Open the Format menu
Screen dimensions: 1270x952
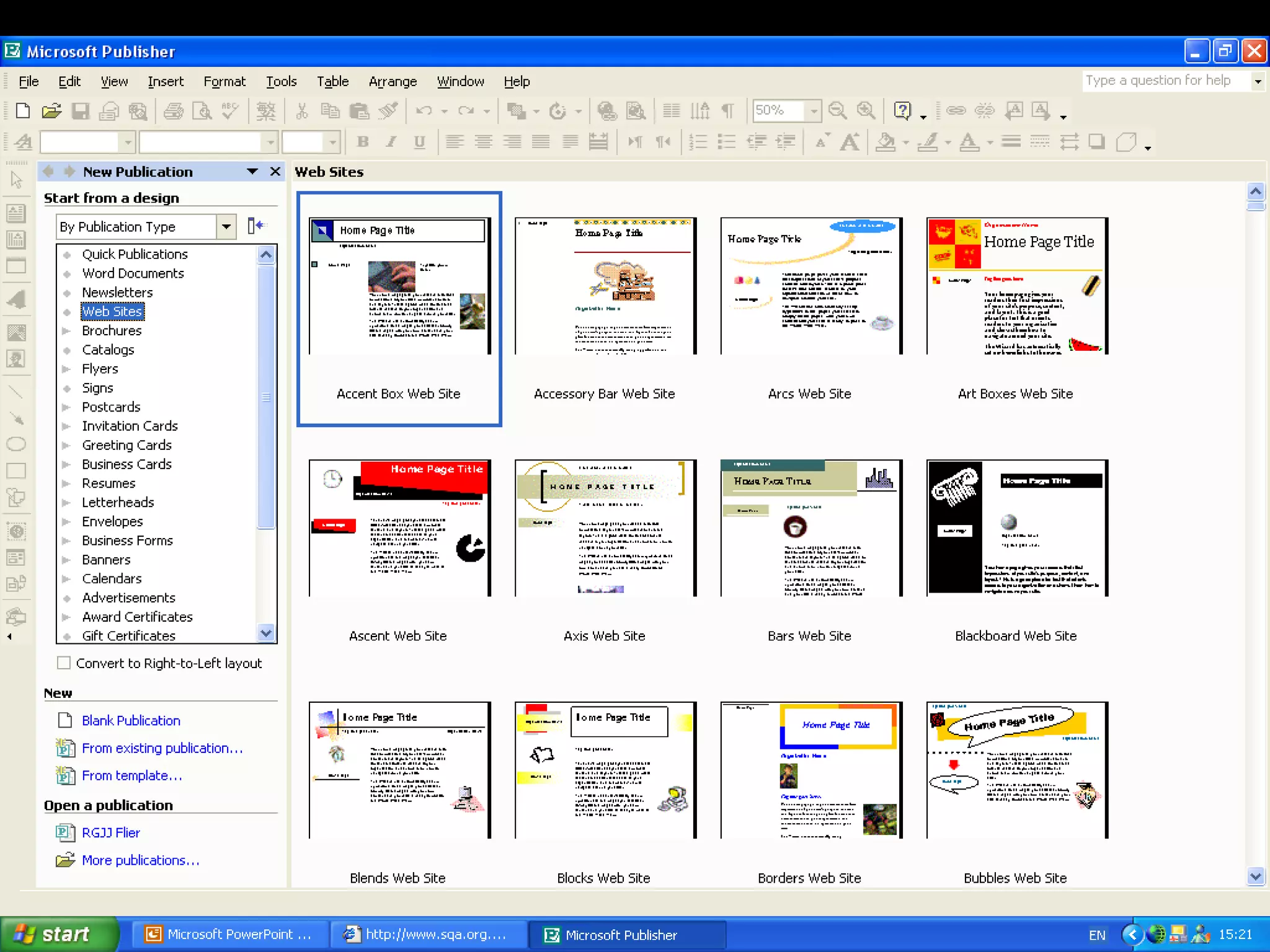point(224,81)
